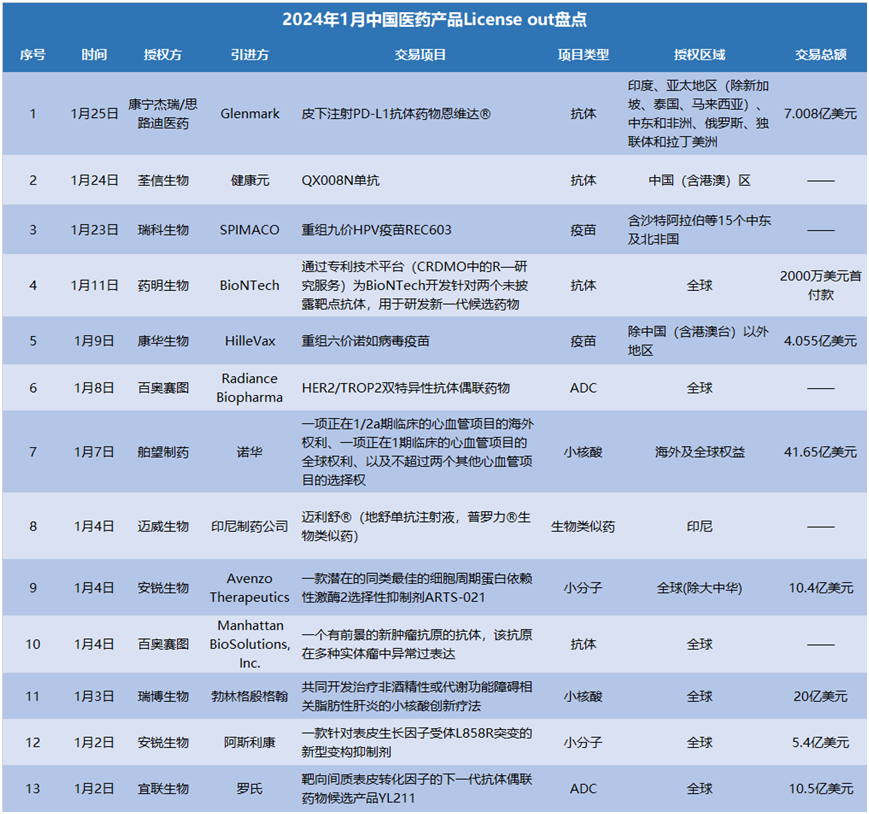Image resolution: width=869 pixels, height=814 pixels.
Task: Select the "Avenzo Therapeutics" cell
Action: click(x=249, y=588)
